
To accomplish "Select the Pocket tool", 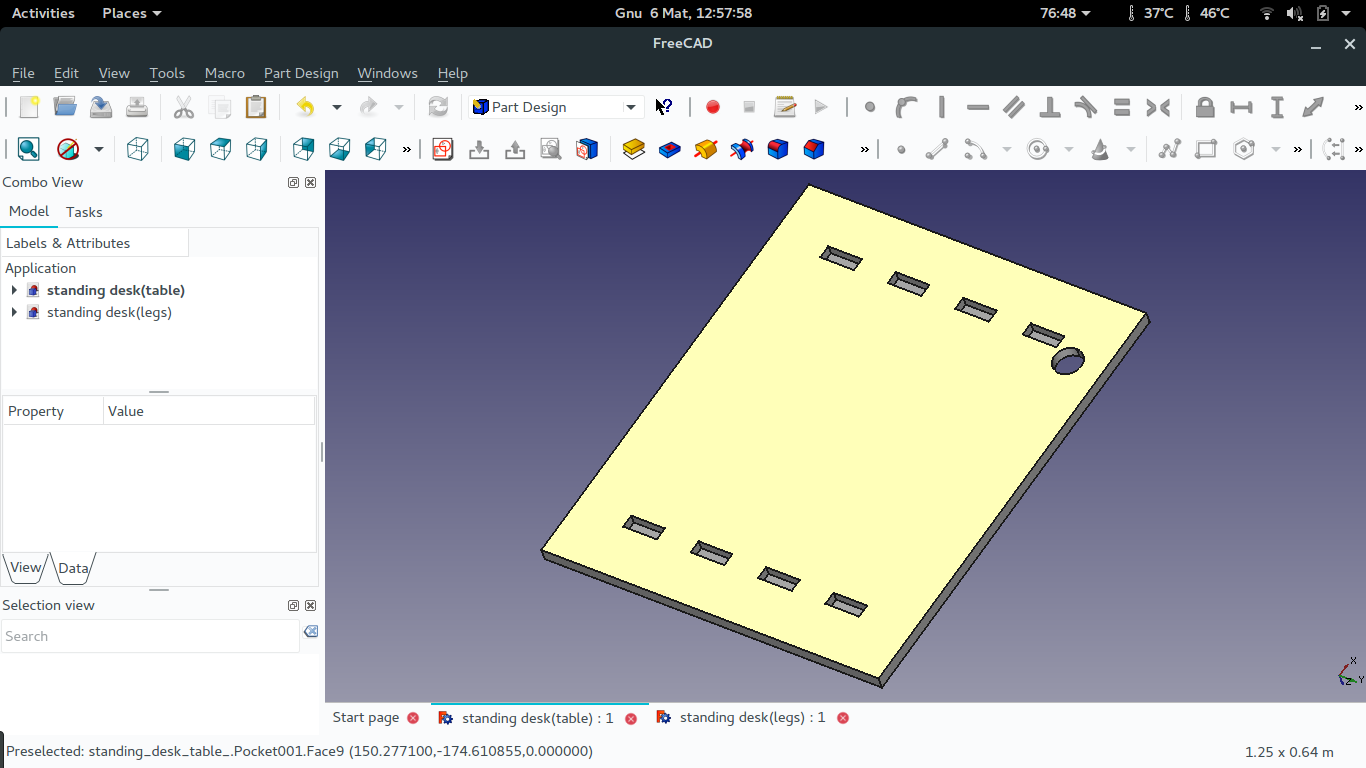I will 669,148.
